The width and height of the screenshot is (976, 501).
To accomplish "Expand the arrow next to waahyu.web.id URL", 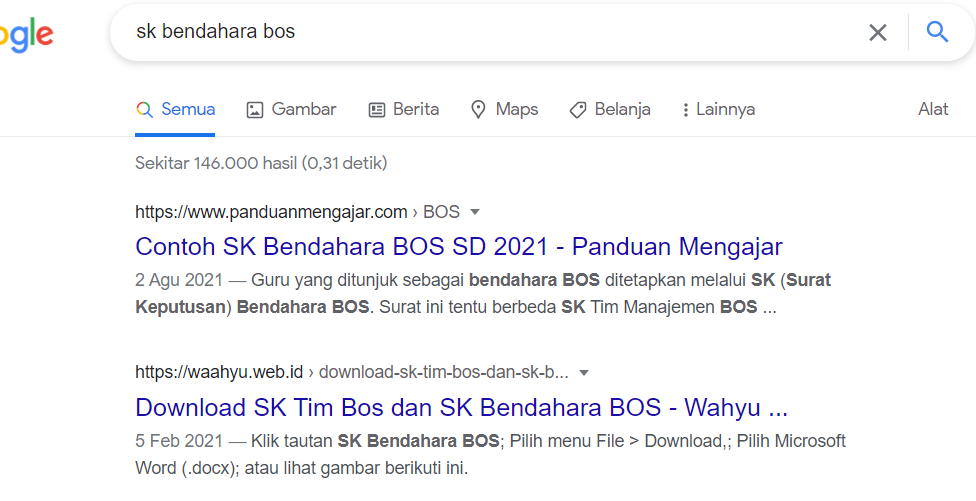I will point(584,373).
